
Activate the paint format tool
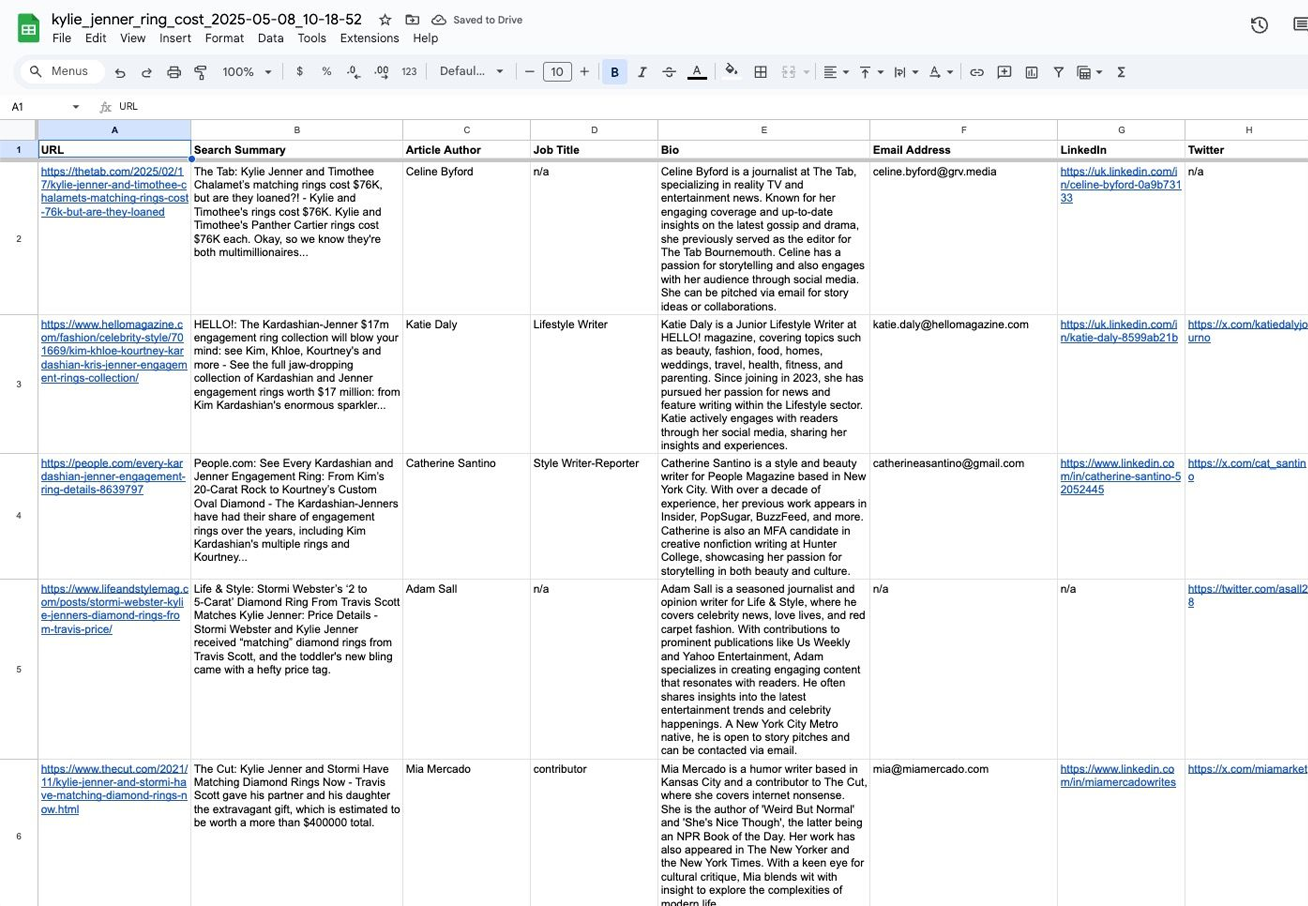200,72
